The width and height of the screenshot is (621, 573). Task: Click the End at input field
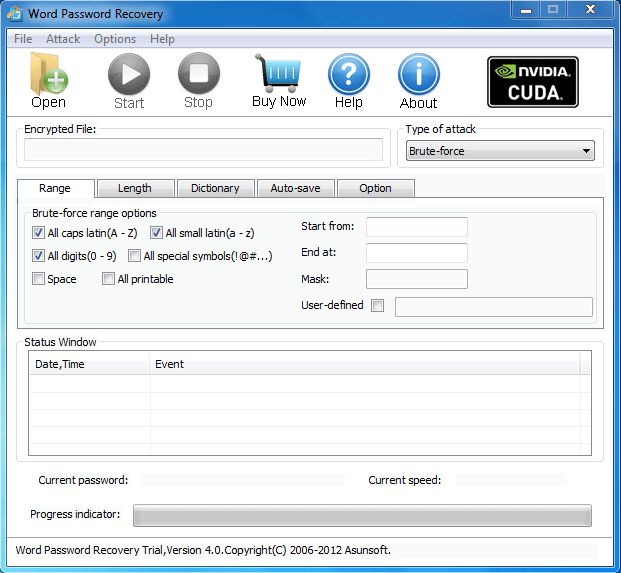pyautogui.click(x=417, y=253)
